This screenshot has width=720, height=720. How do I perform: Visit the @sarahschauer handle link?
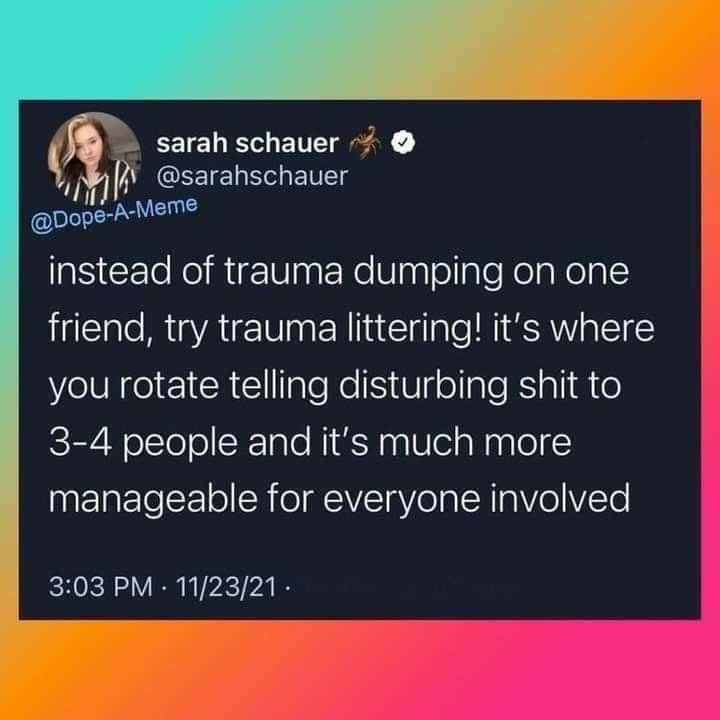tap(252, 176)
